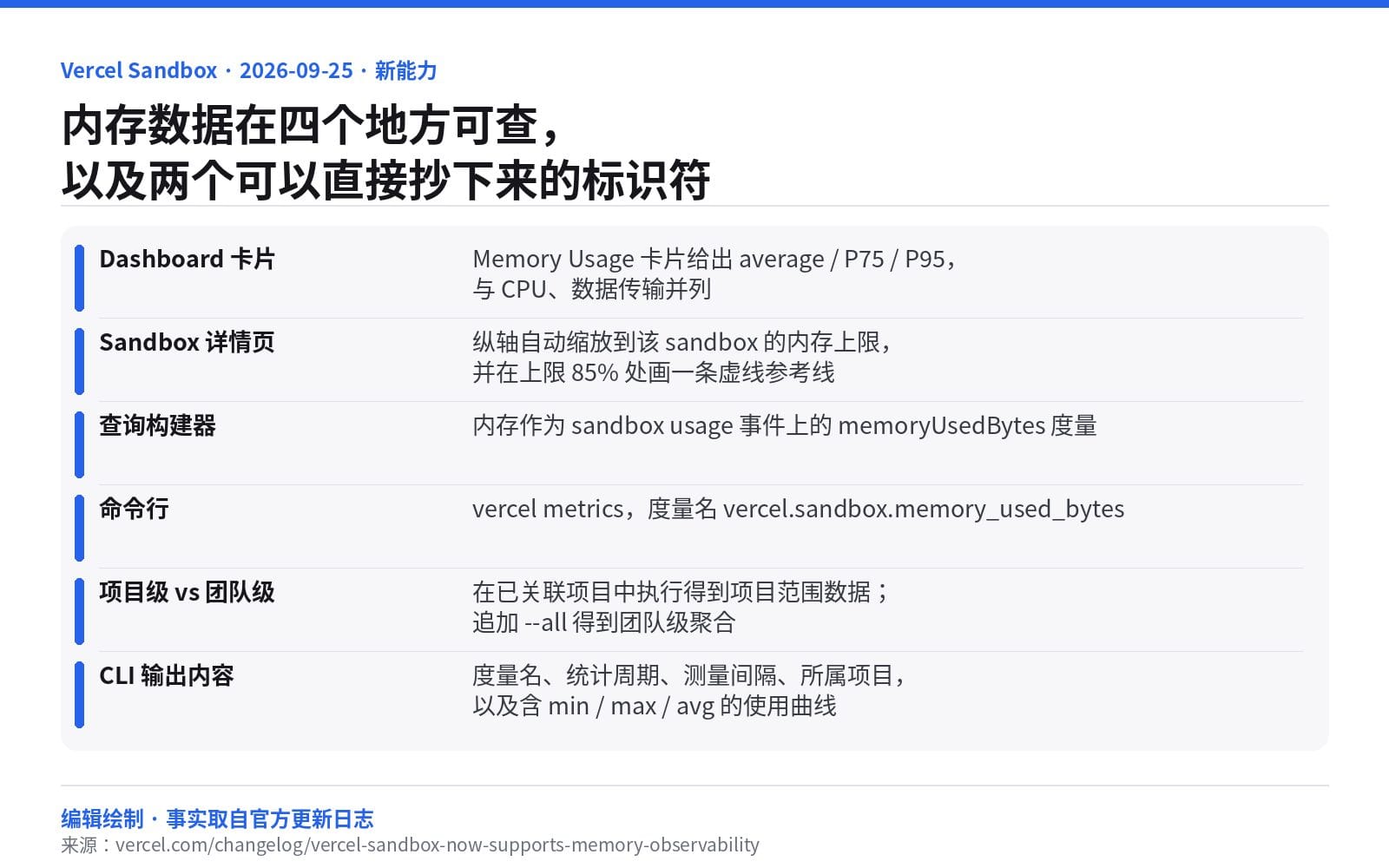Screen dimensions: 1389x868
Task: Select the 'Dashboard 卡片' row label
Action: [188, 259]
